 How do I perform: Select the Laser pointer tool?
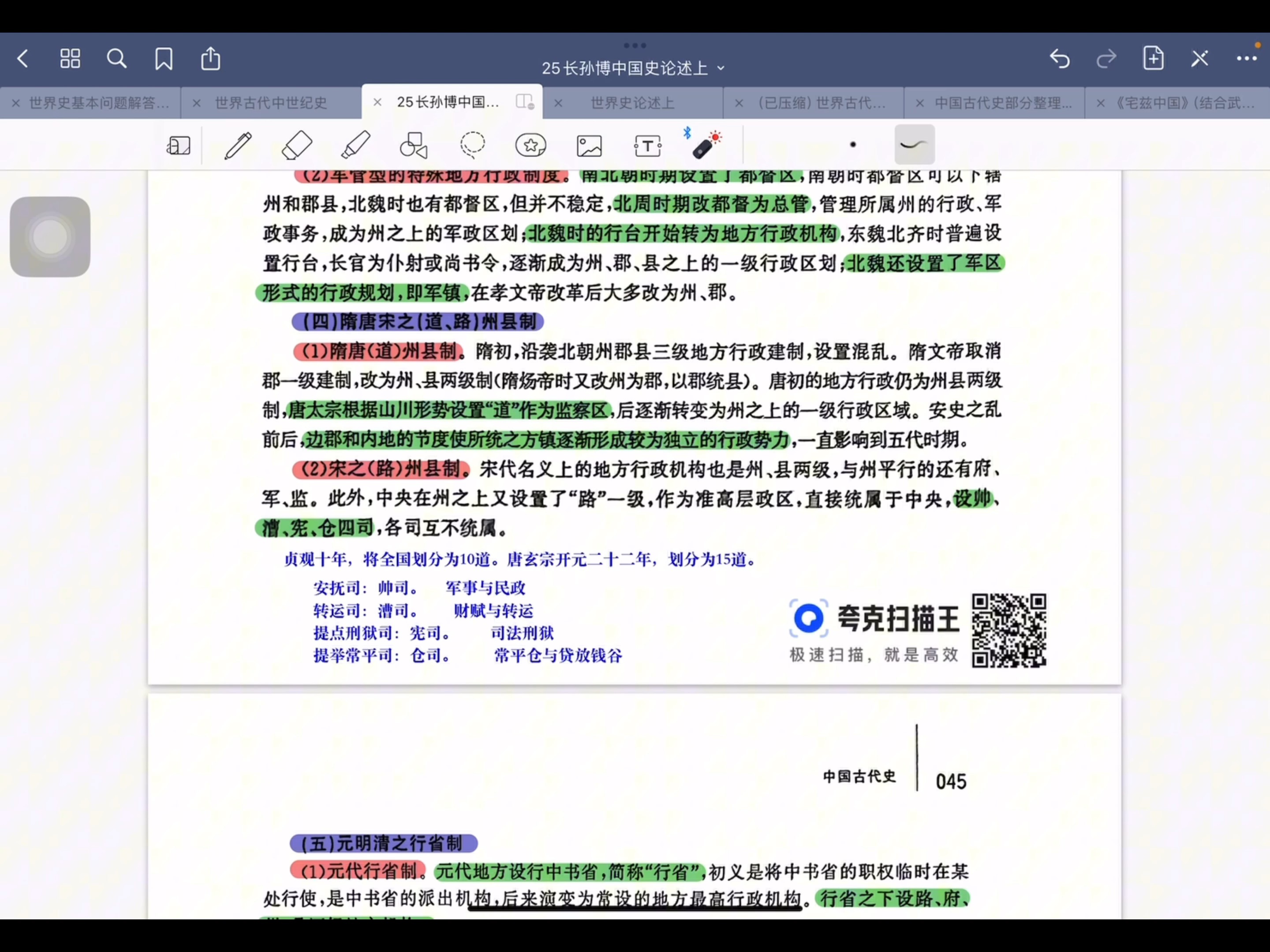click(x=707, y=145)
